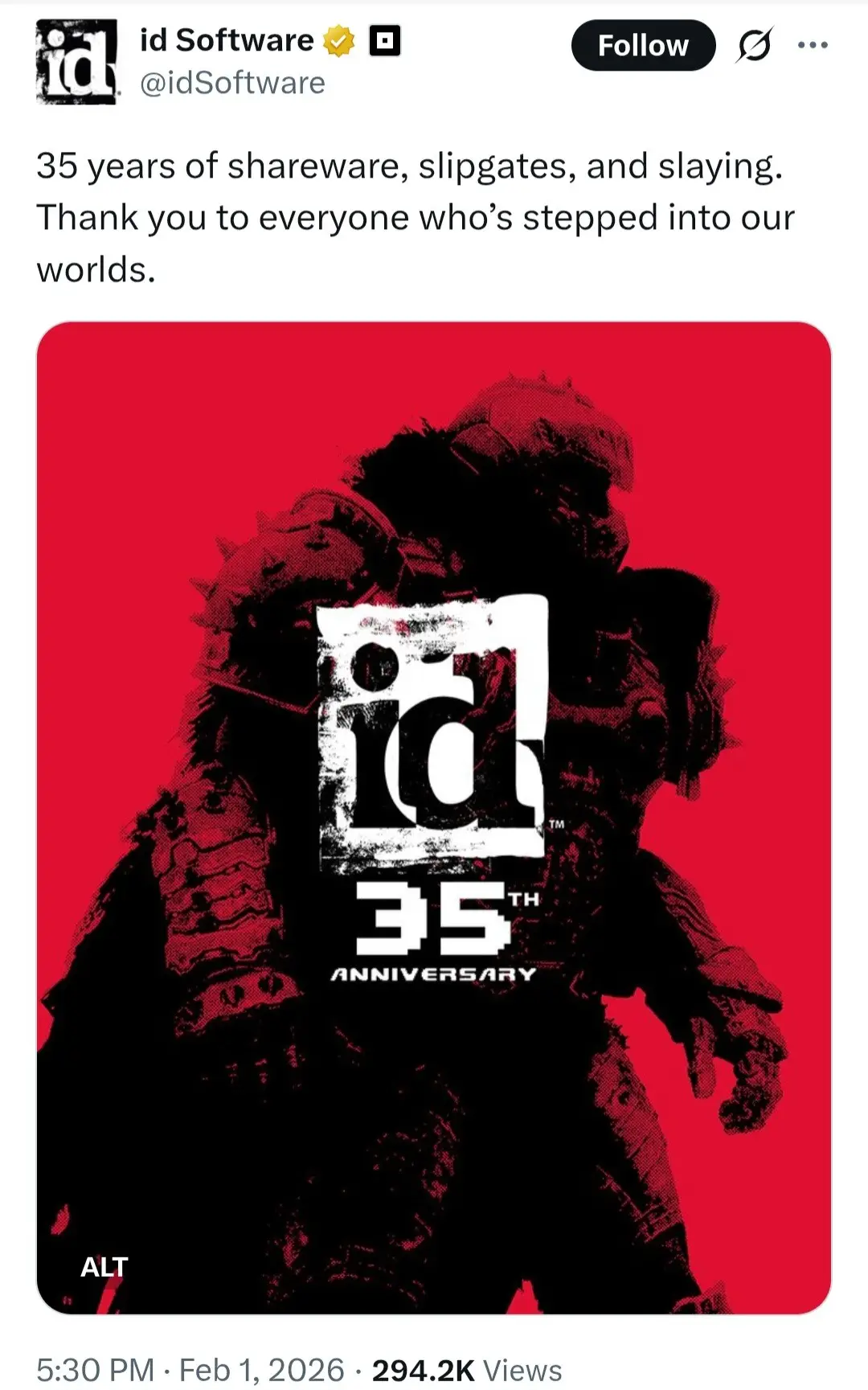Click the Feb 1, 2026 date
This screenshot has height=1390, width=868.
pos(261,1370)
